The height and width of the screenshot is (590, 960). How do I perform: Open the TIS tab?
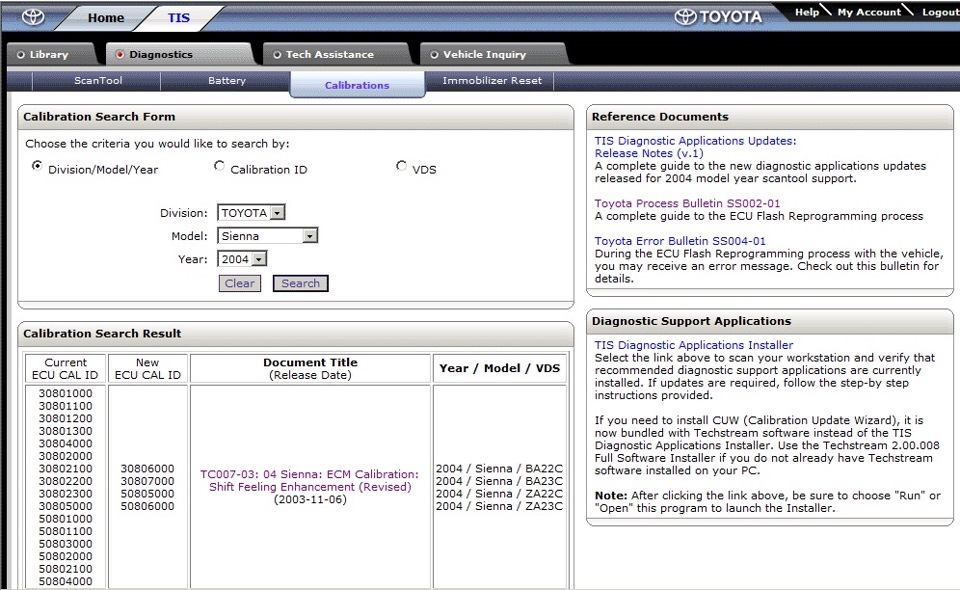pos(179,18)
